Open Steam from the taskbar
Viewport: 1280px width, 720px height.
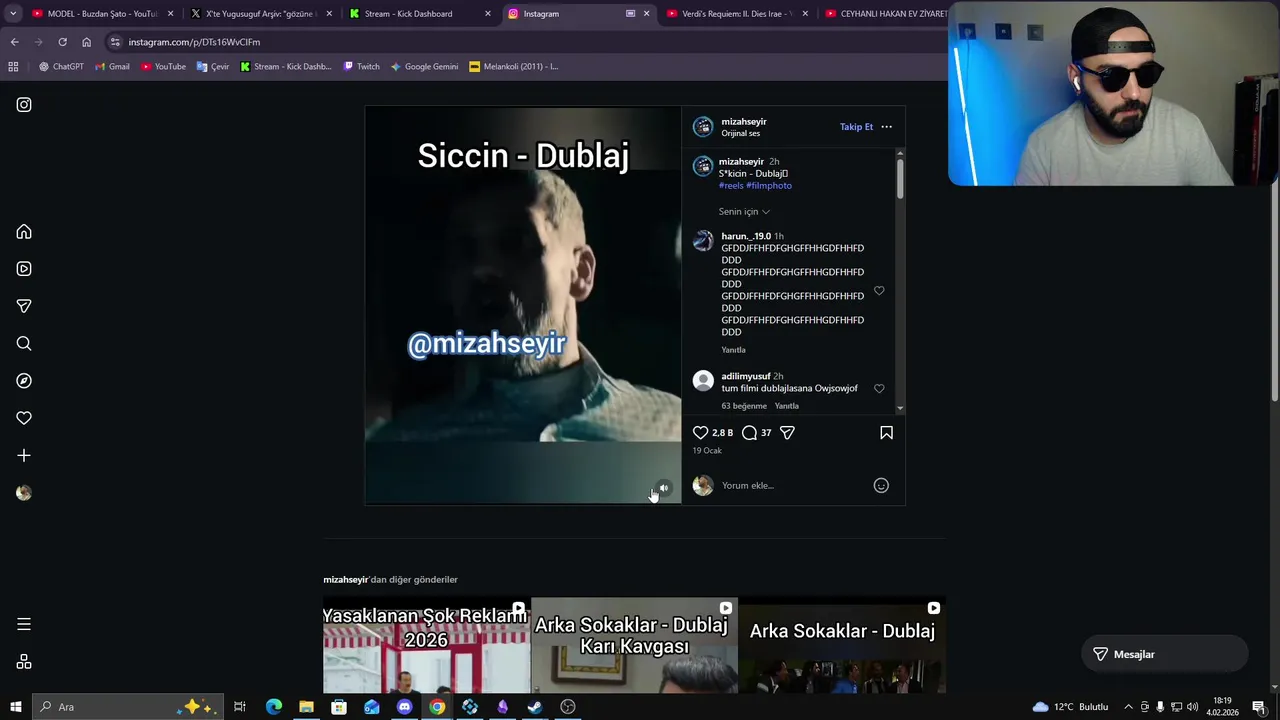pos(535,707)
